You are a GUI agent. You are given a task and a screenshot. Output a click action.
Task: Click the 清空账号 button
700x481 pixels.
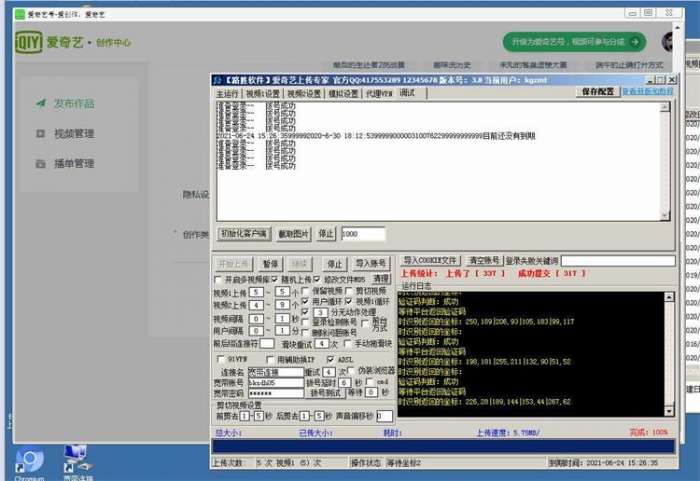pos(484,260)
